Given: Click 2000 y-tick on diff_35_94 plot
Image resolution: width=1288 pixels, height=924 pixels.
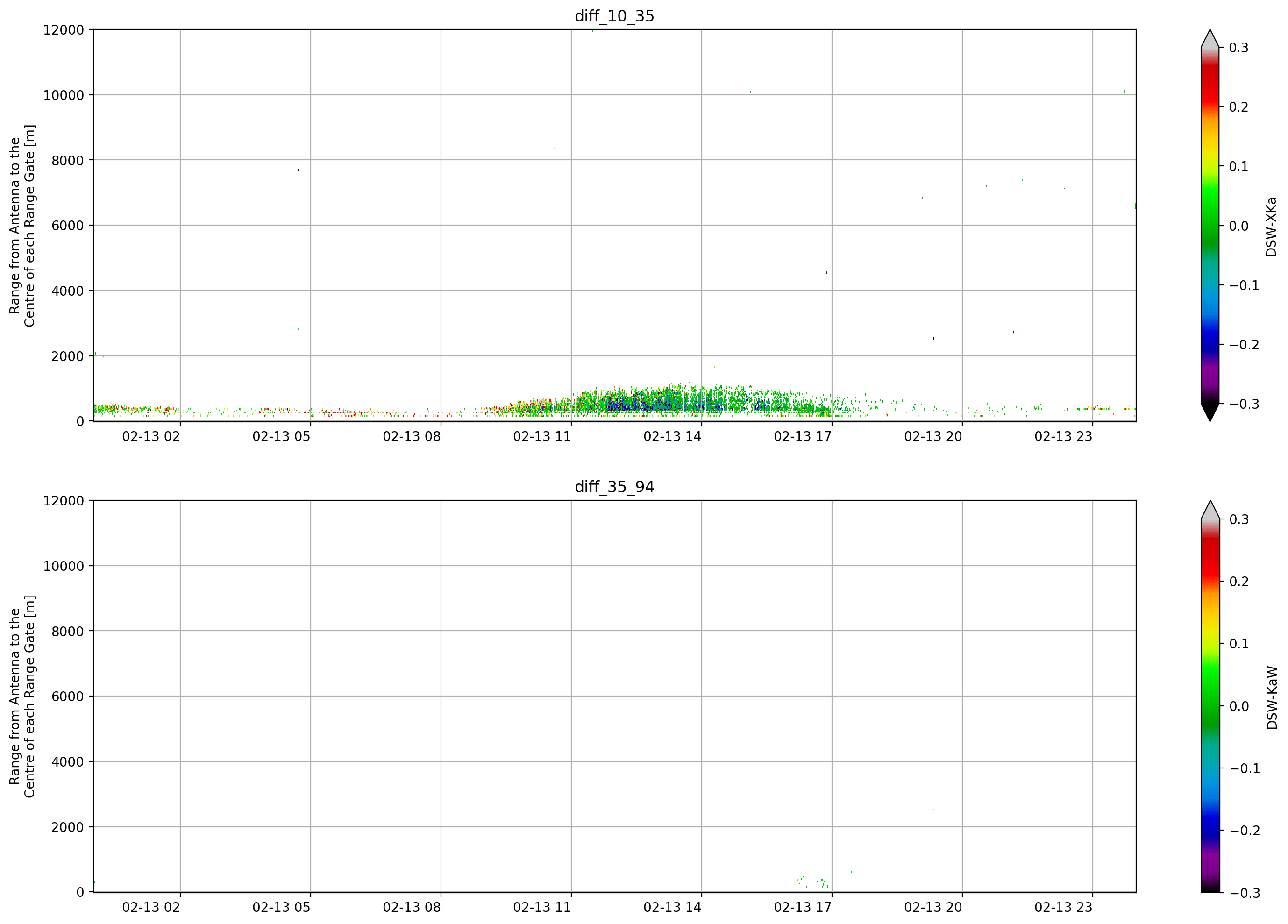Looking at the screenshot, I should (x=68, y=827).
